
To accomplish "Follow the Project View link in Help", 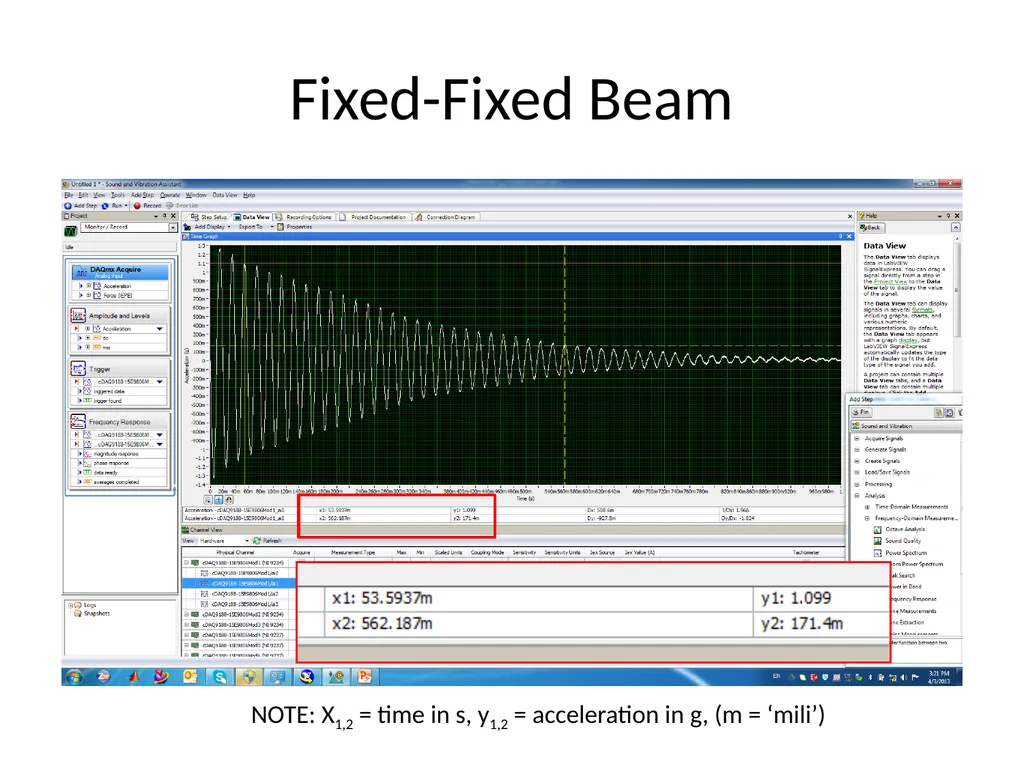I will 890,281.
